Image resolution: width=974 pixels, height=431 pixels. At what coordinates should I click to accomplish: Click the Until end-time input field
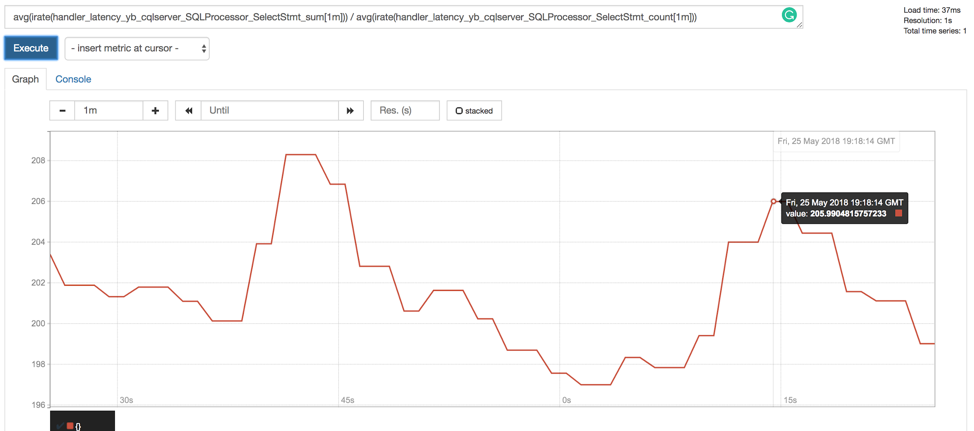click(x=269, y=111)
